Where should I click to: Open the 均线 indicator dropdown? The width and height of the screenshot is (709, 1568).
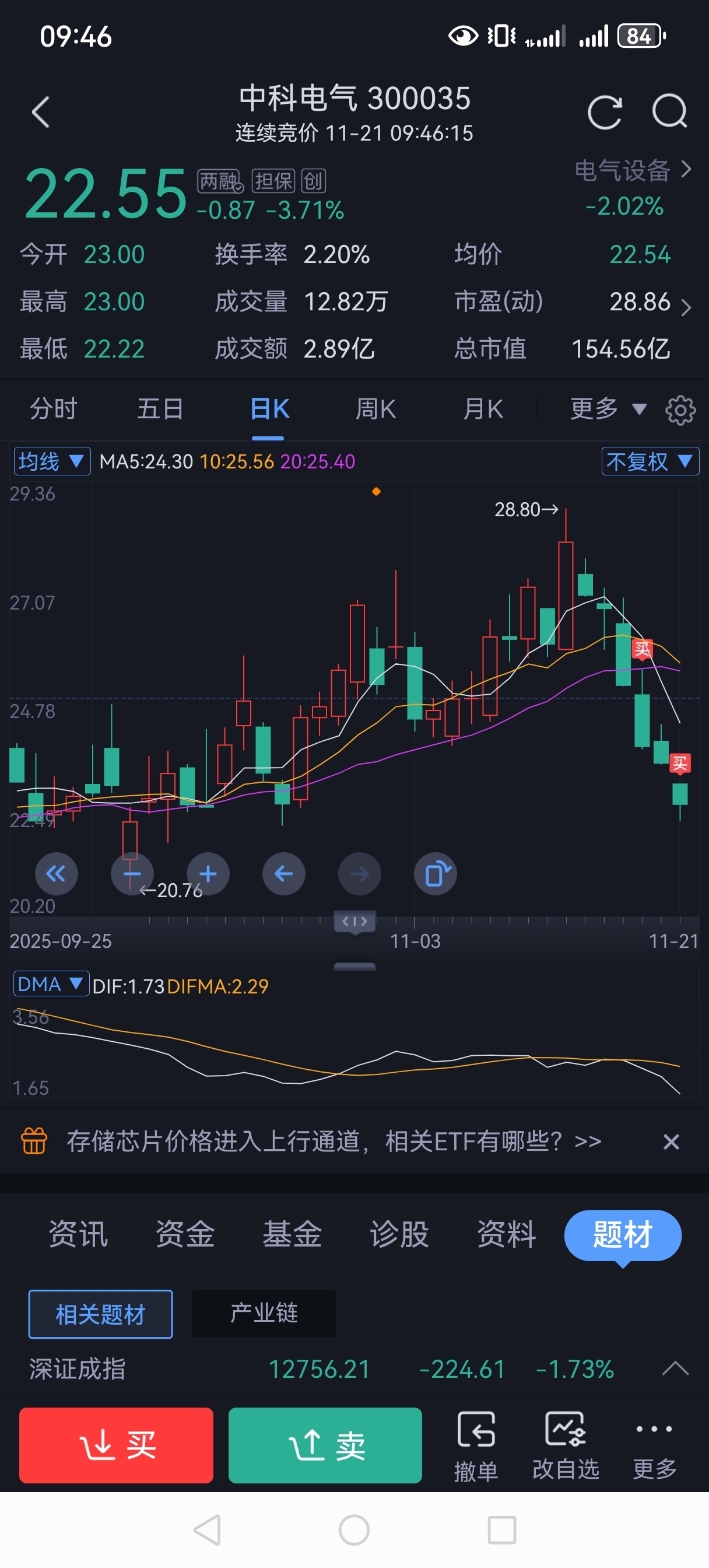pos(52,461)
